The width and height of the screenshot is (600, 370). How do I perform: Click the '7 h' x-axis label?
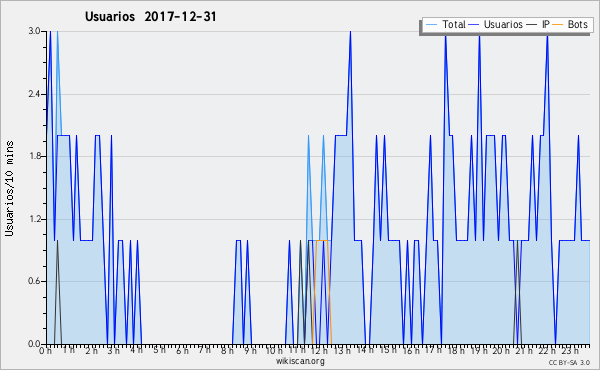[x=204, y=350]
